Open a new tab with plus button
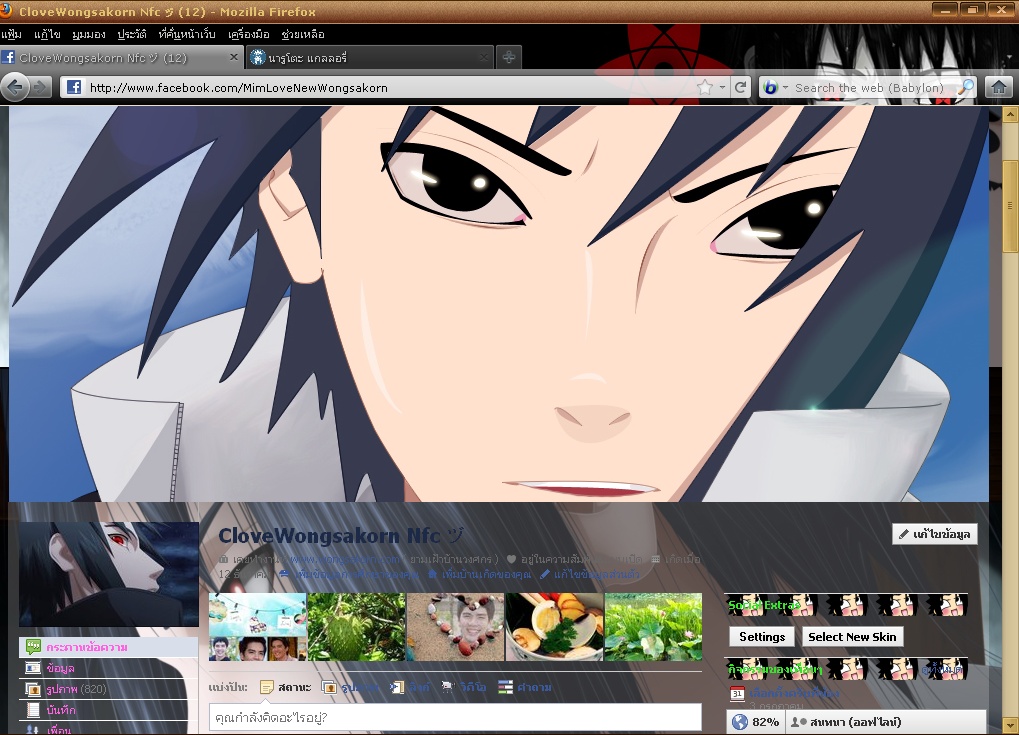This screenshot has width=1019, height=735. [x=509, y=57]
